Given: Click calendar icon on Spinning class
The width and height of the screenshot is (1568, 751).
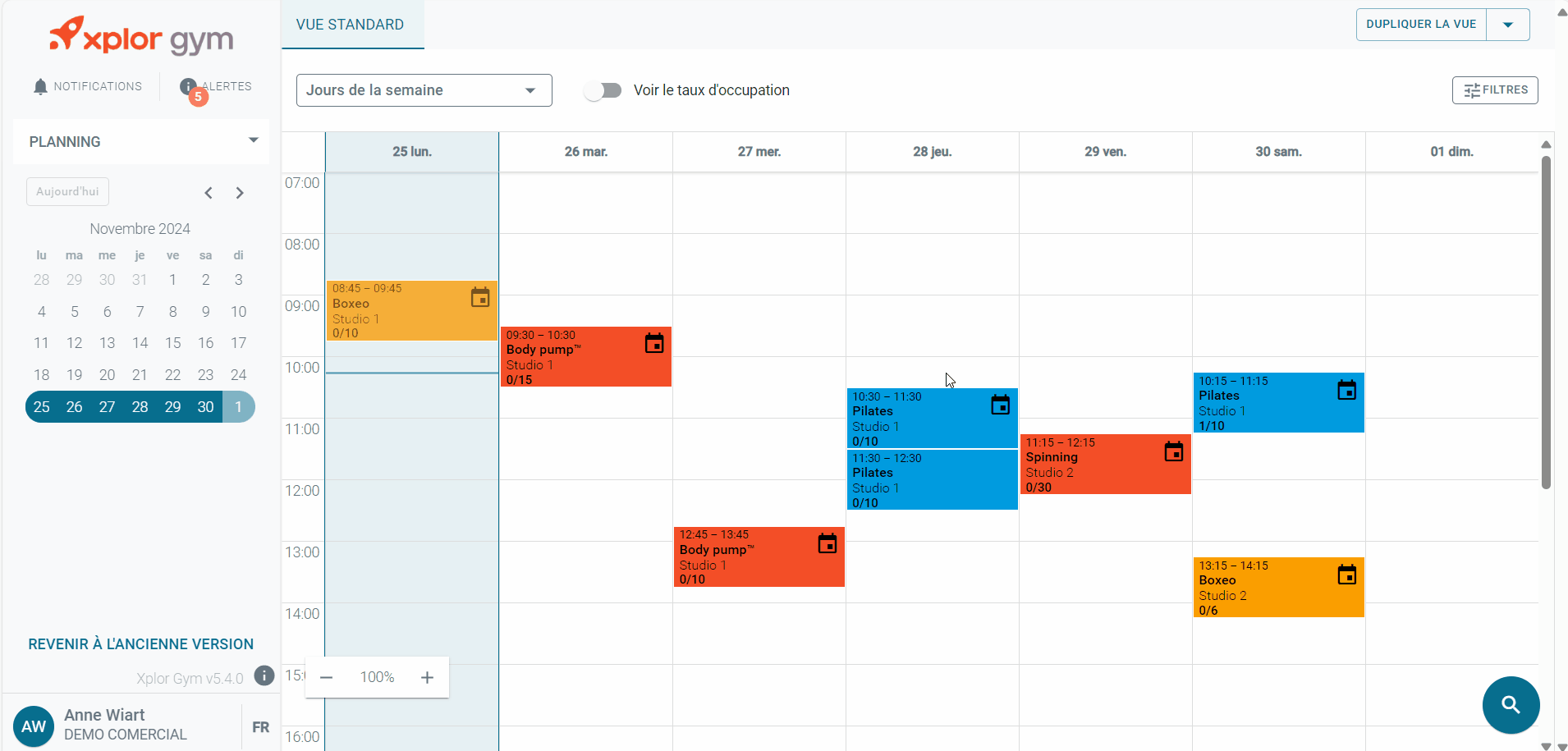Looking at the screenshot, I should coord(1174,451).
